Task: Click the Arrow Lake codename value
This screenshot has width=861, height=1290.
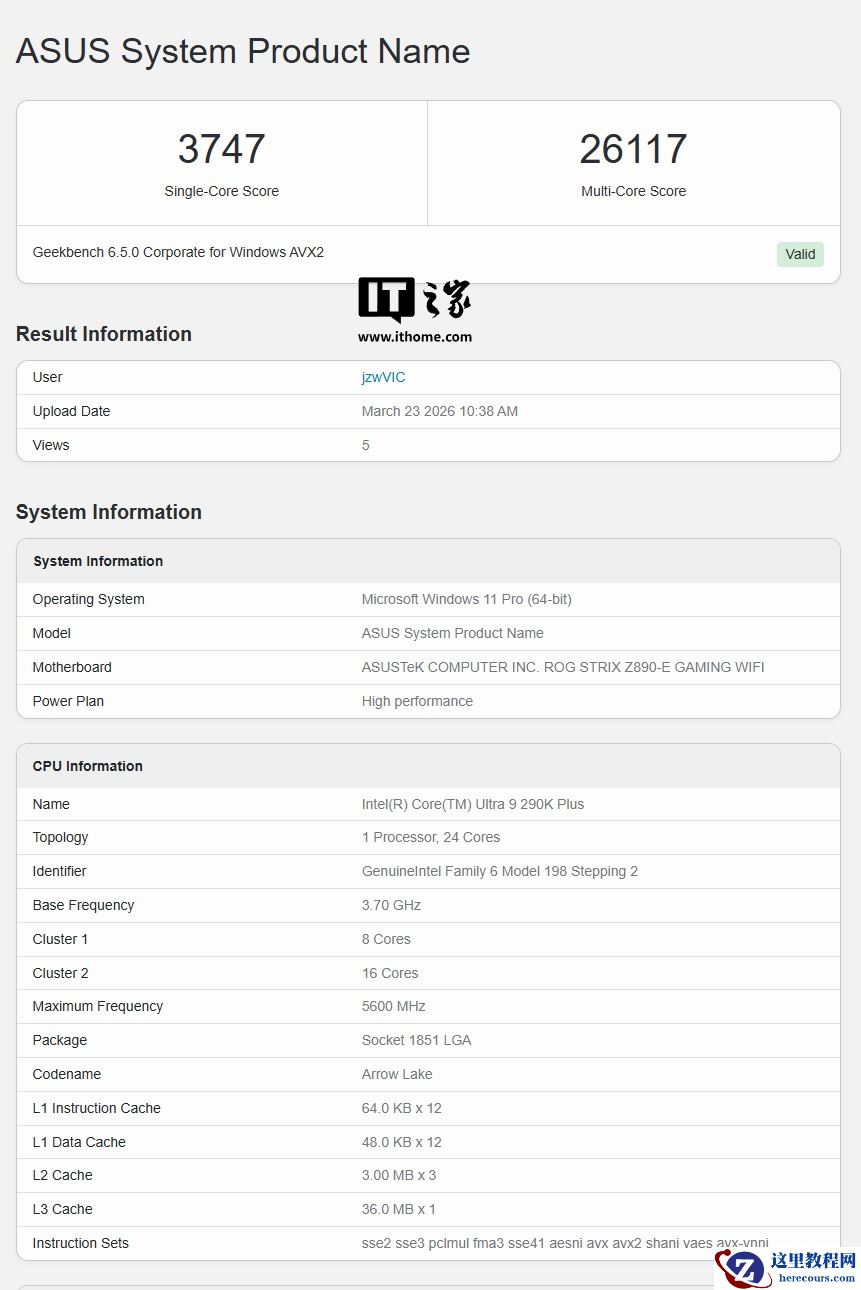Action: coord(397,1074)
